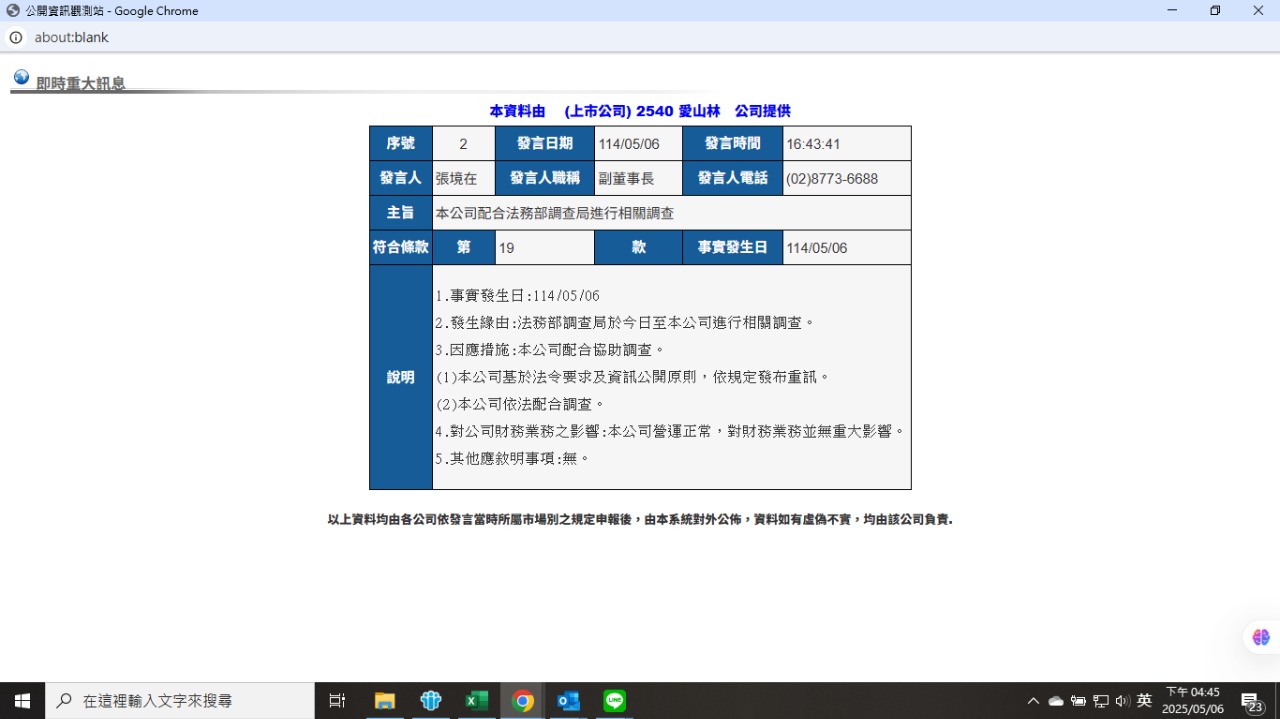Screen dimensions: 1280x719
Task: Click the site information icon beside about:blank
Action: pyautogui.click(x=16, y=38)
